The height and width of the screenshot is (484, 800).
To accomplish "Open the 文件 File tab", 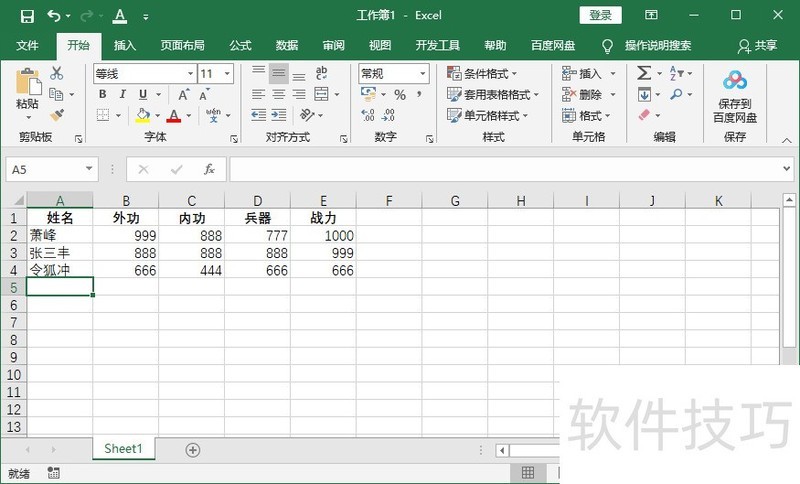I will coord(27,45).
